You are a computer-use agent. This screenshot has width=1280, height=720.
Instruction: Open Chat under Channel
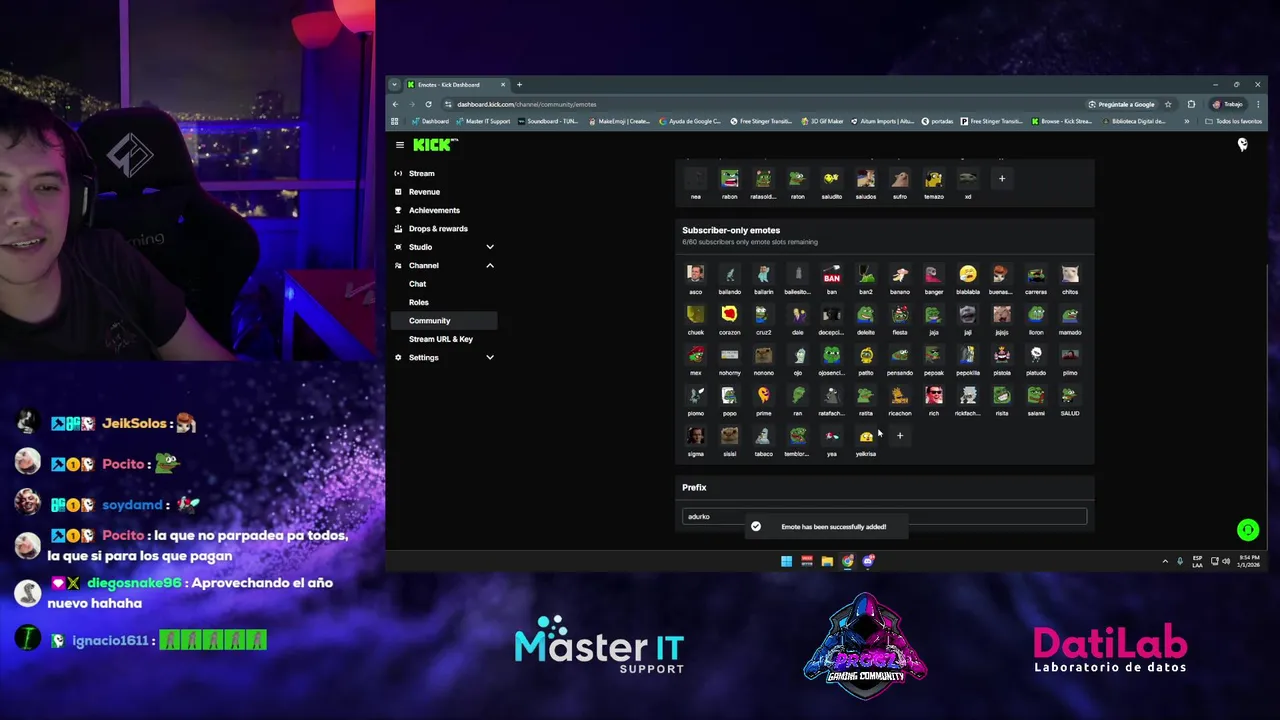click(417, 284)
